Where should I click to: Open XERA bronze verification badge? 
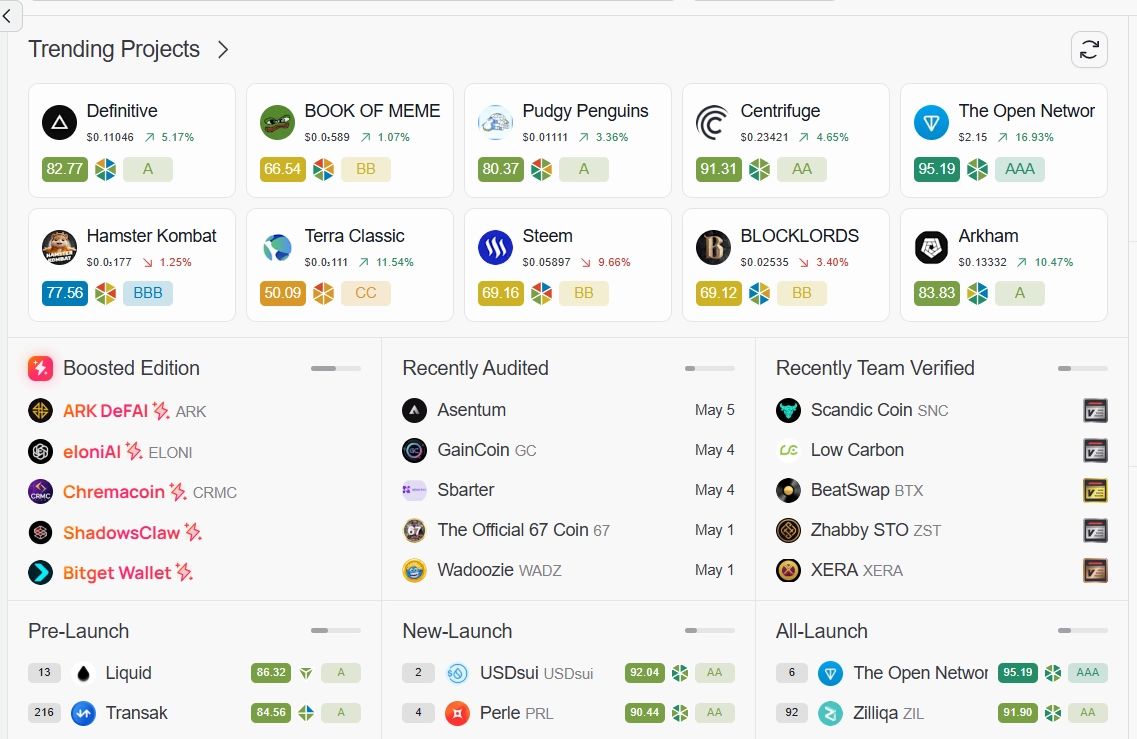pos(1095,571)
